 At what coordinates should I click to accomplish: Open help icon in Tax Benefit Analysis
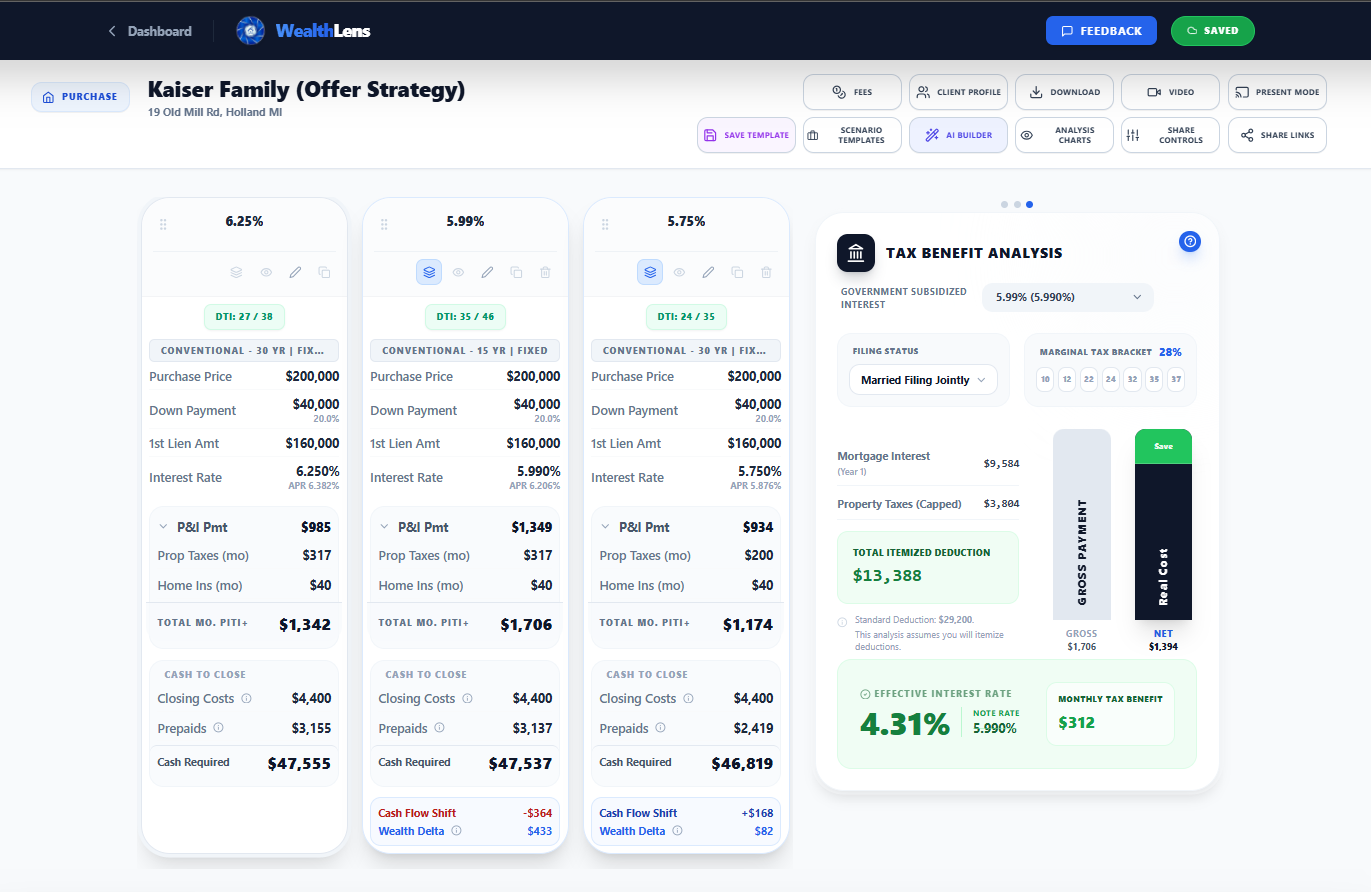1190,241
